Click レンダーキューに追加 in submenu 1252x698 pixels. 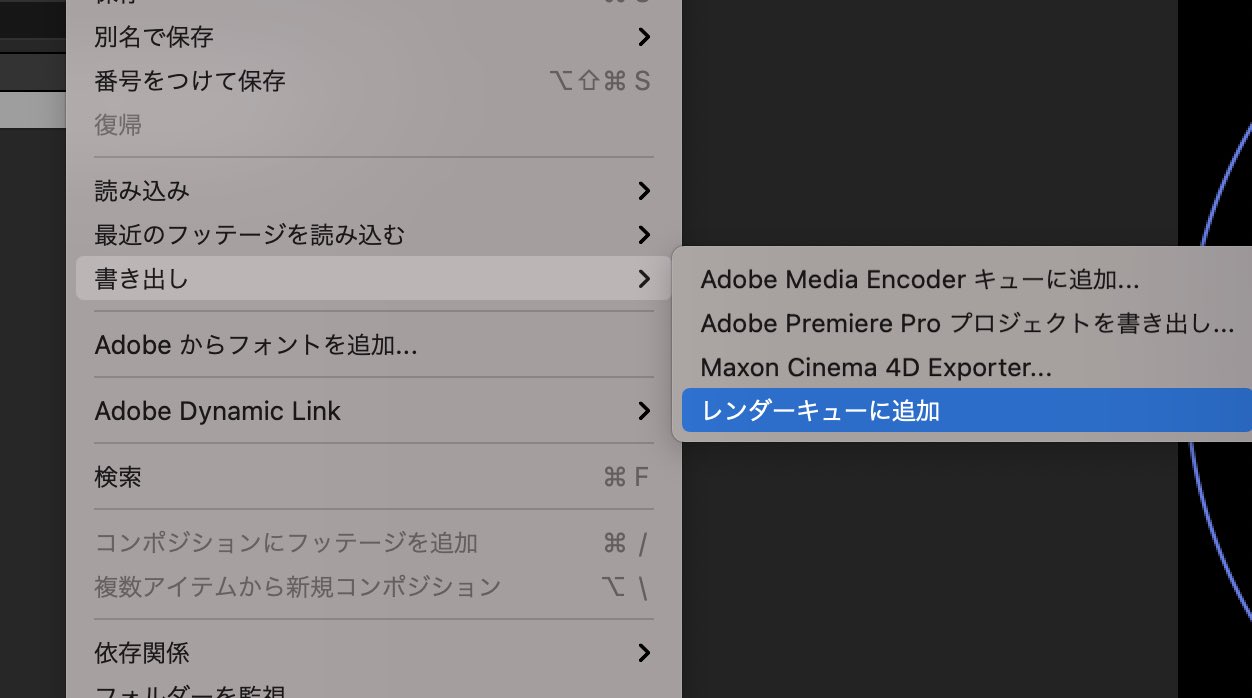click(x=965, y=410)
